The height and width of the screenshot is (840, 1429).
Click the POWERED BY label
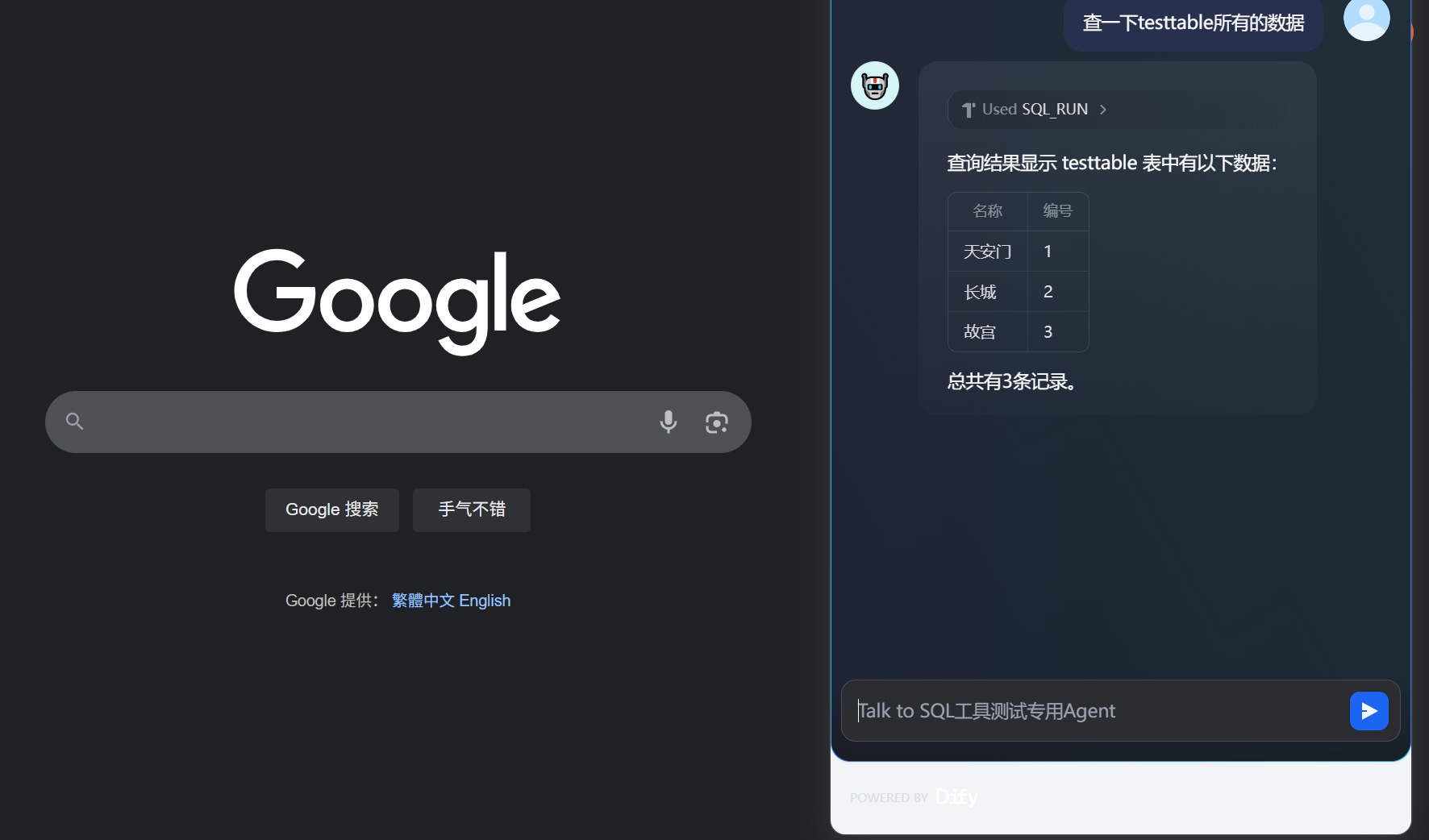889,798
